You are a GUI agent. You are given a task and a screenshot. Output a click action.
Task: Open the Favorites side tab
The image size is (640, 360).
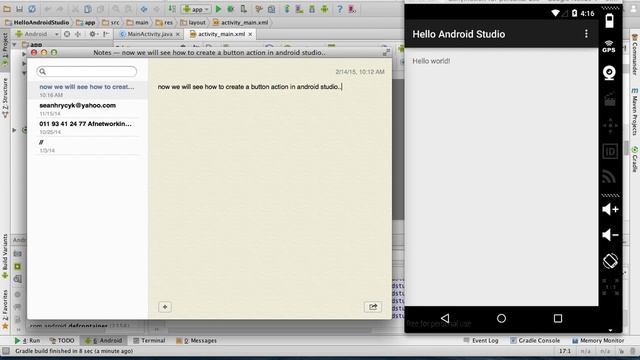5,309
